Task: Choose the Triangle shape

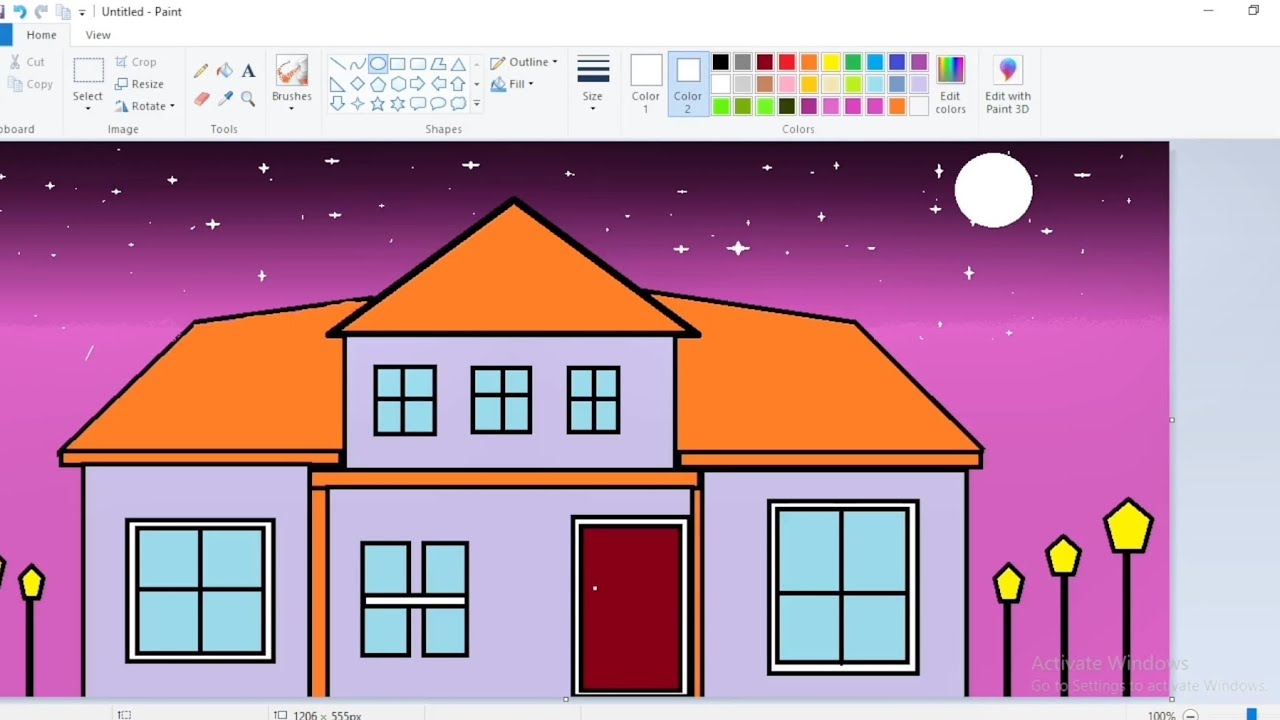Action: tap(458, 64)
